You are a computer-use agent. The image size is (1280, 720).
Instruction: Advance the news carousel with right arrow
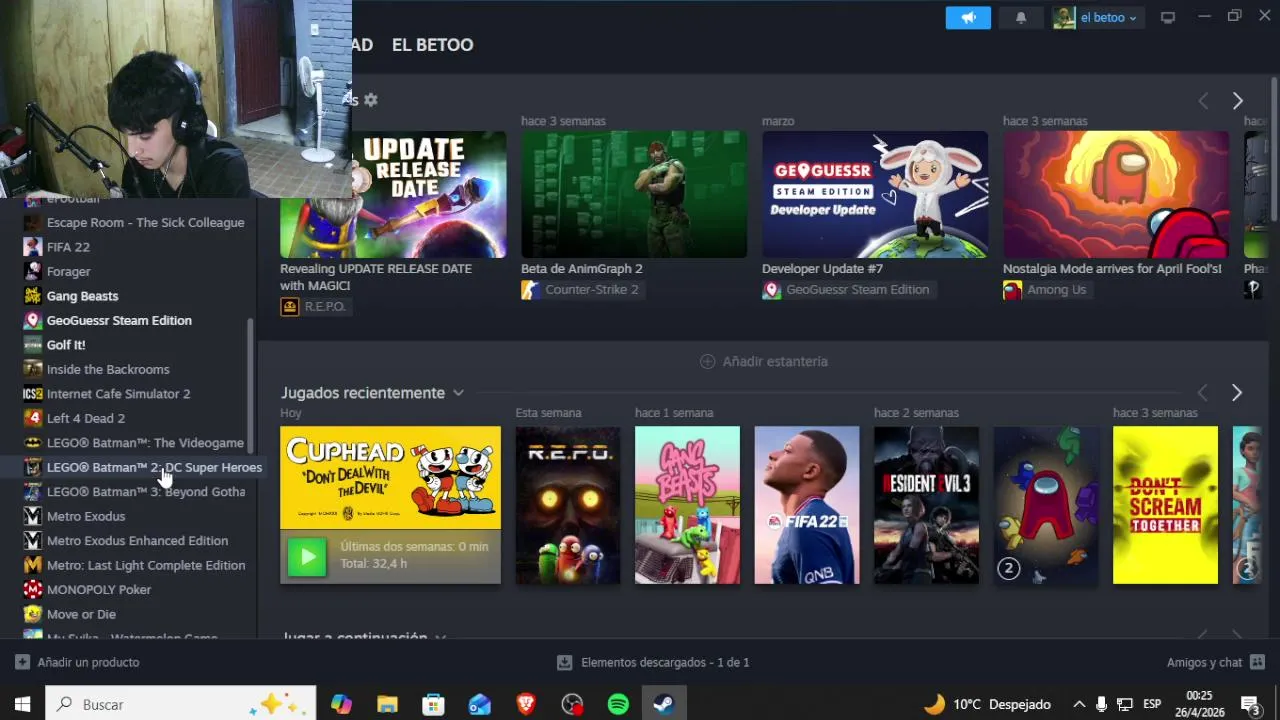(x=1237, y=101)
